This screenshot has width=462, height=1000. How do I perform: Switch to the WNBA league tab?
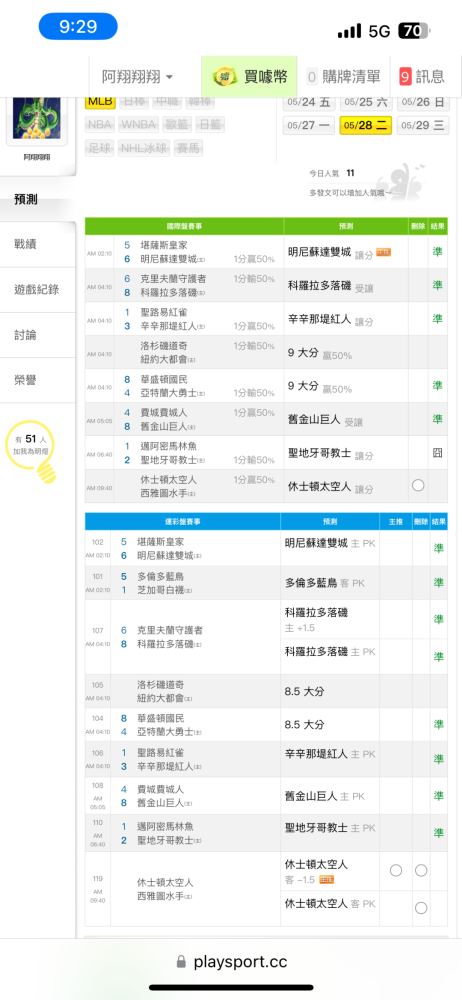(138, 124)
